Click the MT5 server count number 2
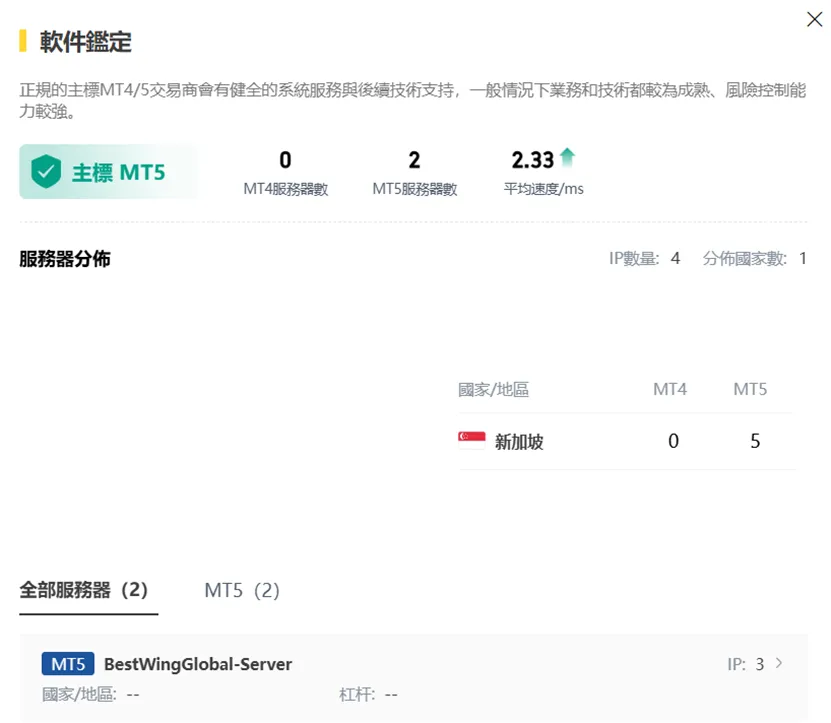 (x=414, y=160)
